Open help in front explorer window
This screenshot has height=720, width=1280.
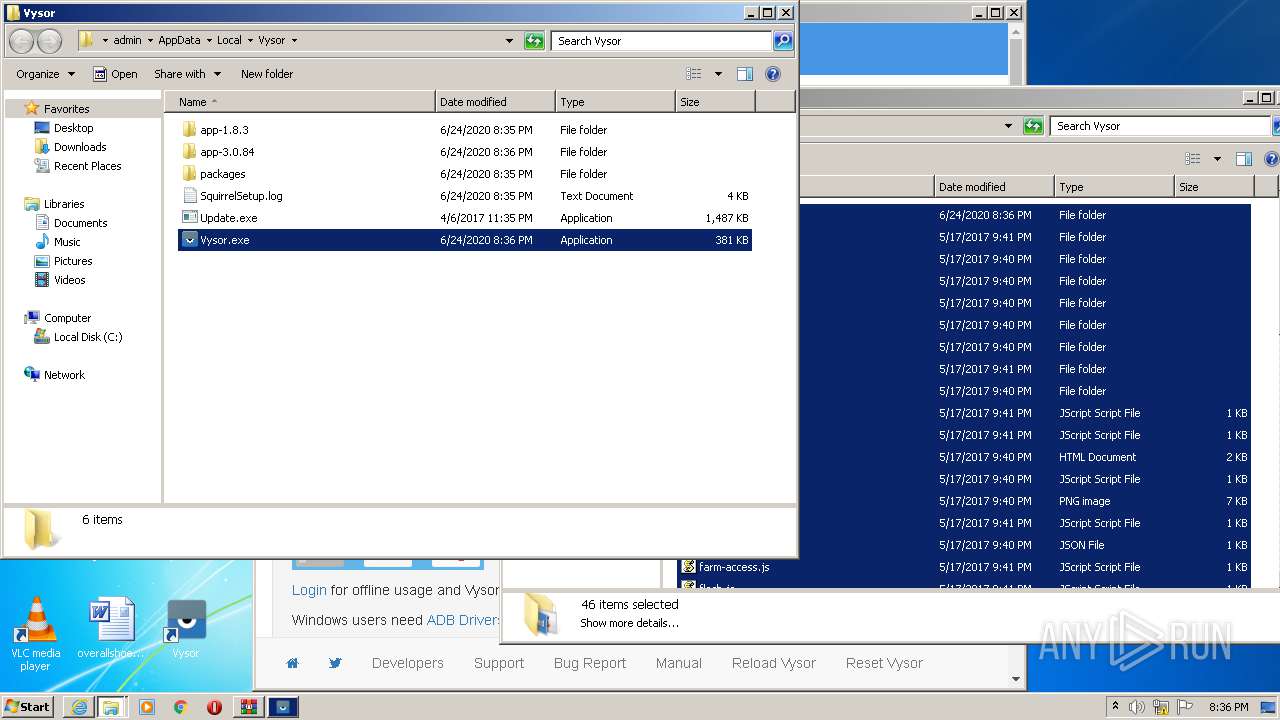click(x=772, y=74)
